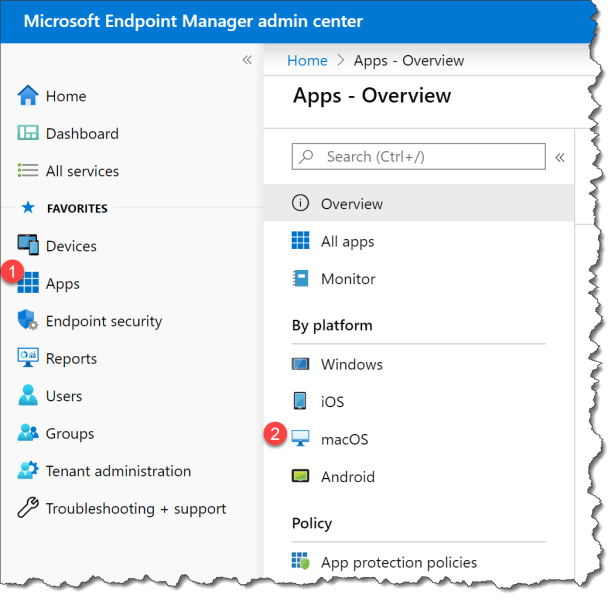This screenshot has width=615, height=601.
Task: Click the App protection policies icon
Action: (300, 561)
